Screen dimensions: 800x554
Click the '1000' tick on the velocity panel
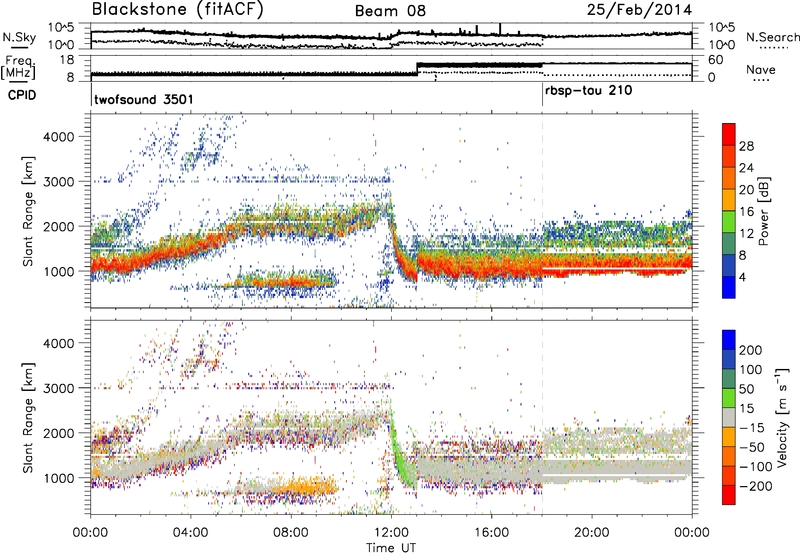click(x=58, y=478)
